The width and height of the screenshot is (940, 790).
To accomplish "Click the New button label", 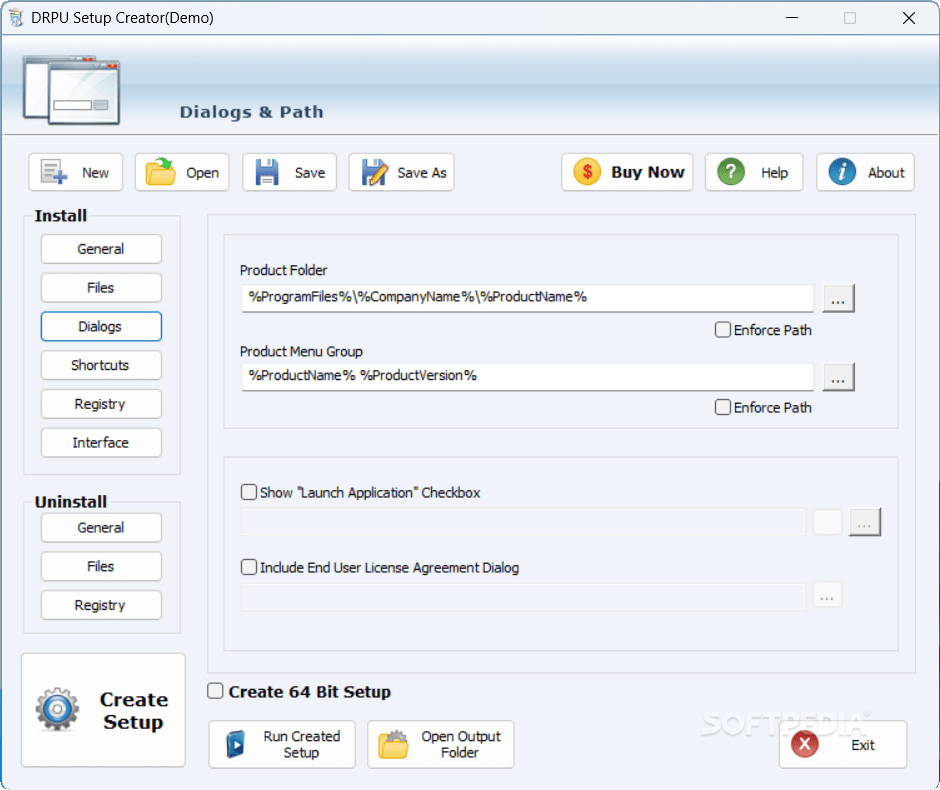I will tap(95, 173).
